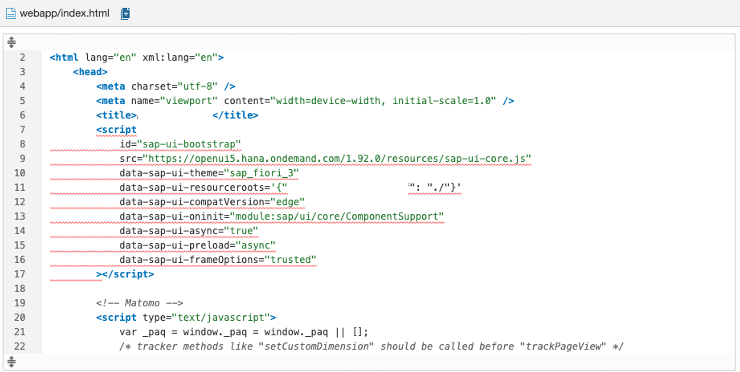Click the openui5.hana.ondemand.com src URL
This screenshot has height=372, width=740.
tap(337, 159)
